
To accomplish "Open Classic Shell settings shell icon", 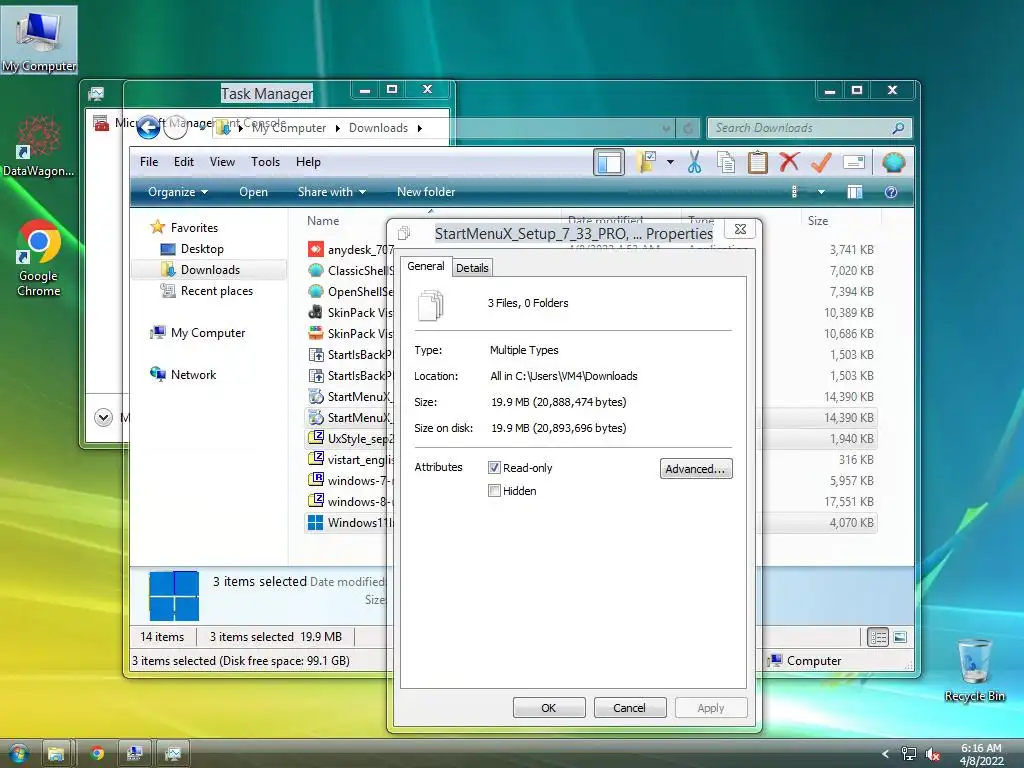I will click(x=893, y=162).
